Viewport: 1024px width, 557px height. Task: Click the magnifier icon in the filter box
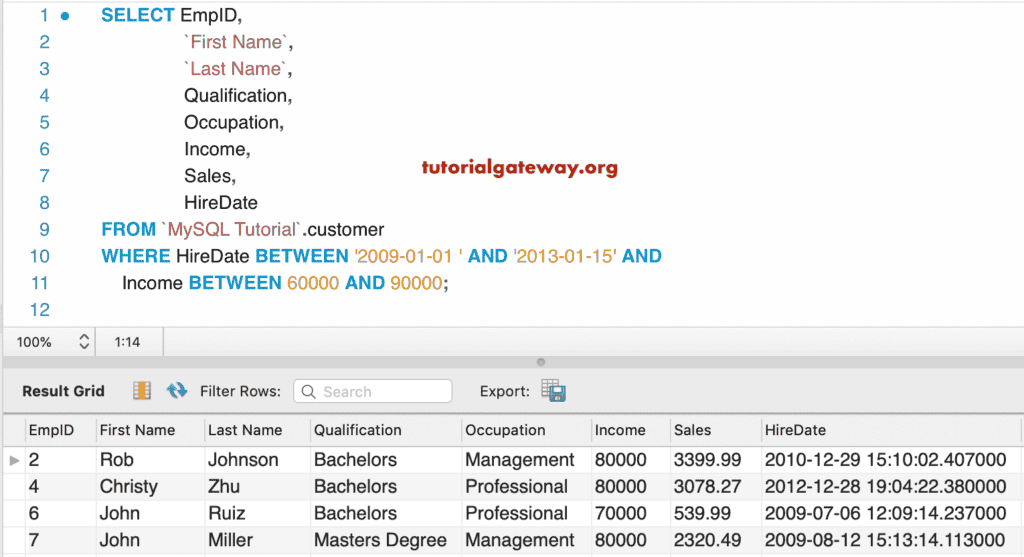click(308, 392)
